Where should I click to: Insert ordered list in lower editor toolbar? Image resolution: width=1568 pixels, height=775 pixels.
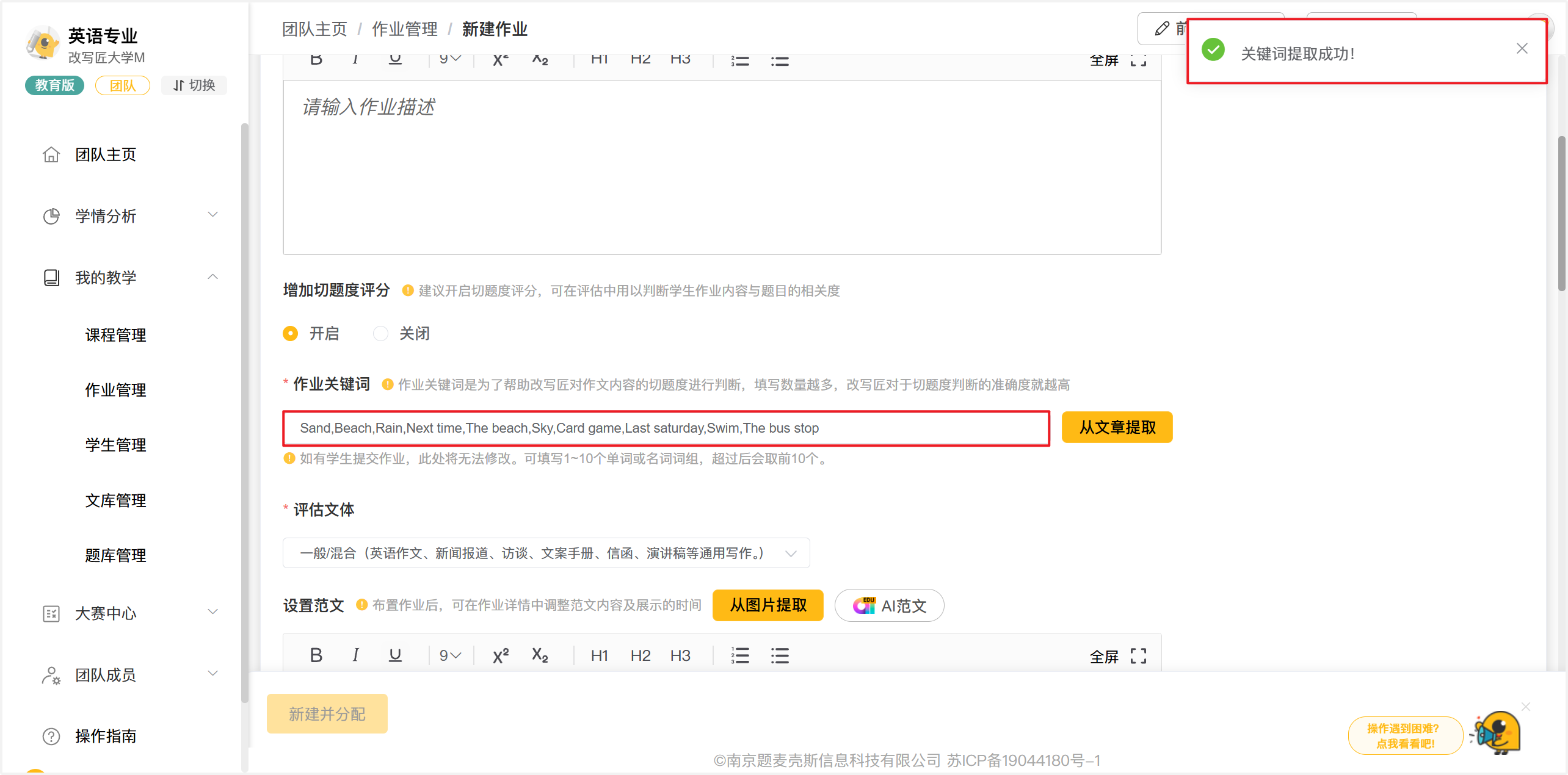(740, 655)
